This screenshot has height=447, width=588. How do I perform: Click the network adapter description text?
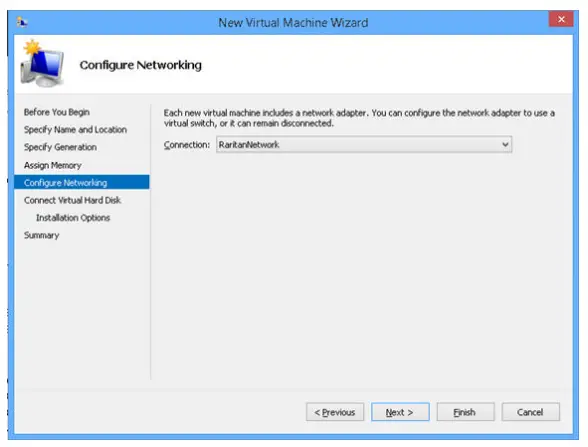[359, 118]
